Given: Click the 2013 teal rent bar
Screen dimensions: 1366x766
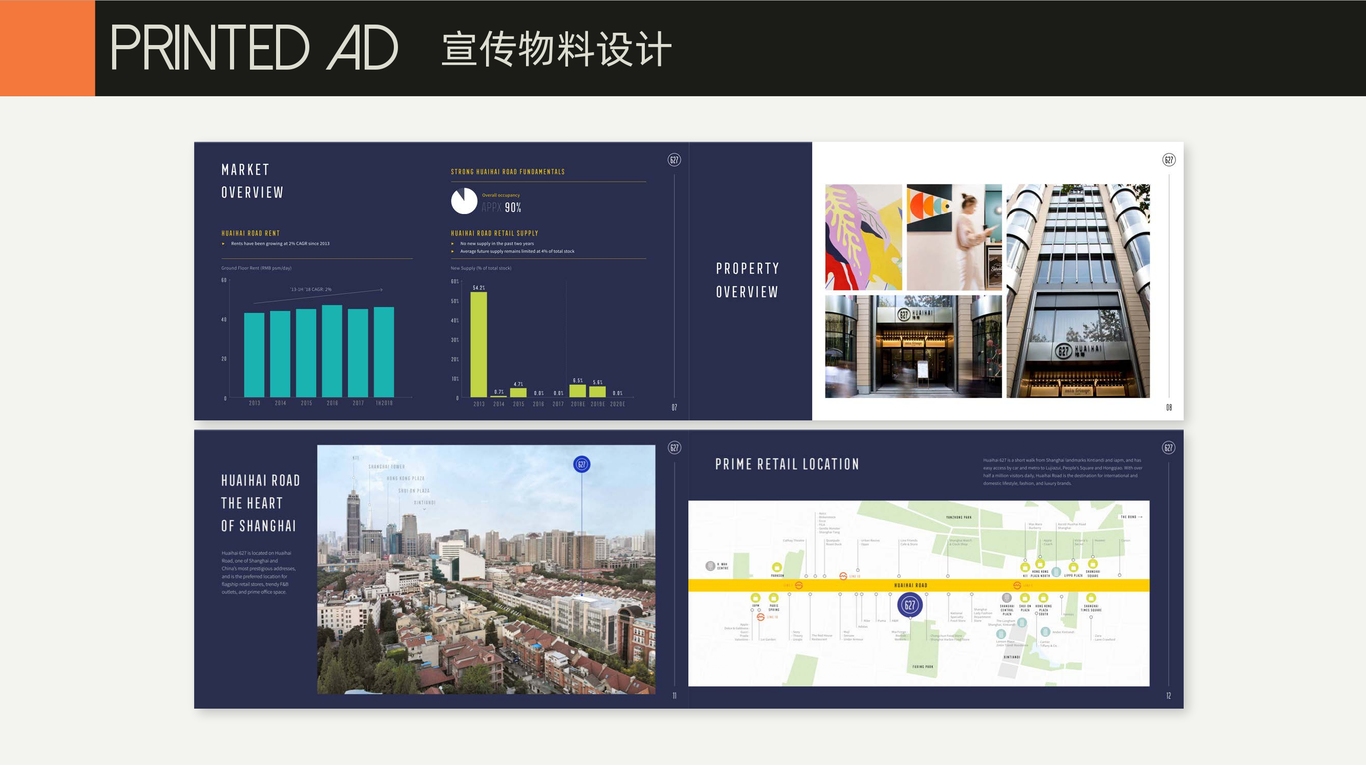Looking at the screenshot, I should (254, 355).
